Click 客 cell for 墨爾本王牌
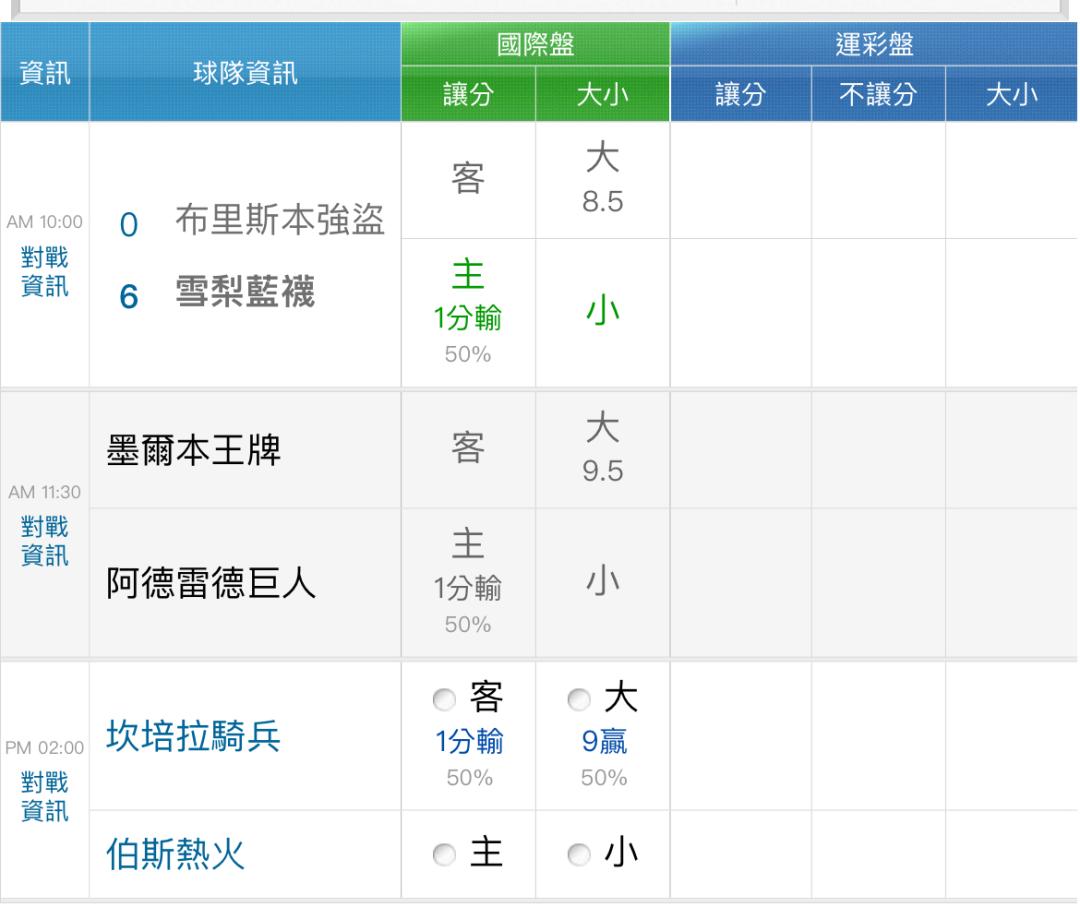The image size is (1080, 907). click(468, 448)
